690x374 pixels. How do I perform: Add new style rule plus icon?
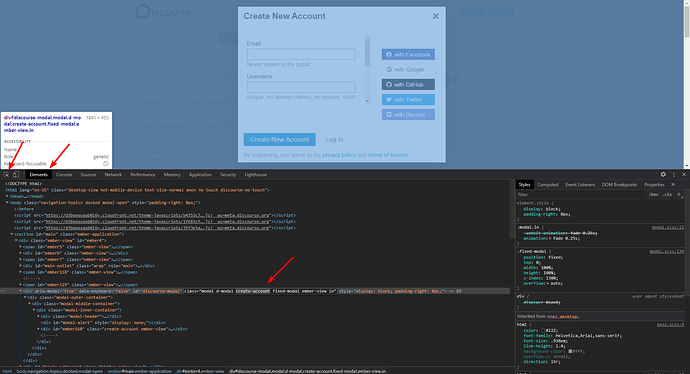679,194
